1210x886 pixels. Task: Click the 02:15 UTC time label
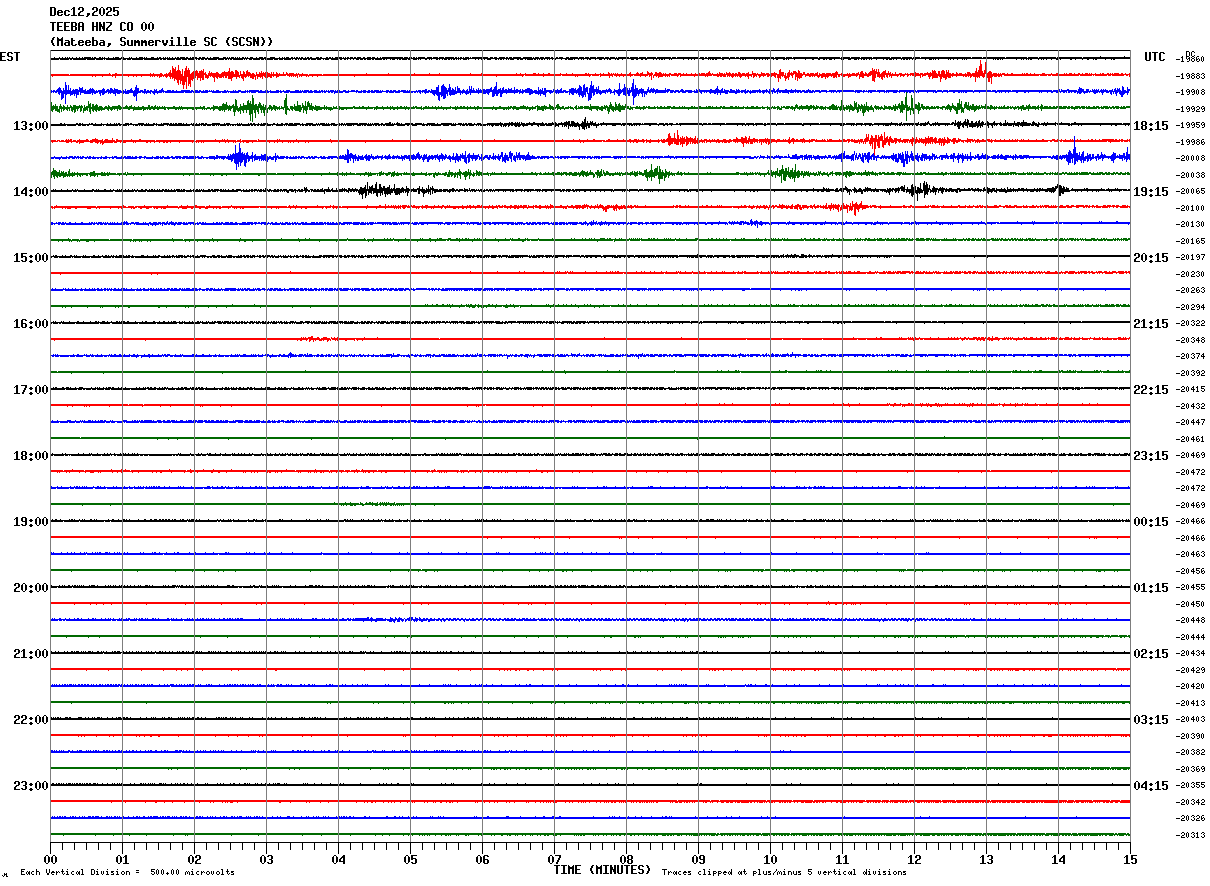[1151, 654]
